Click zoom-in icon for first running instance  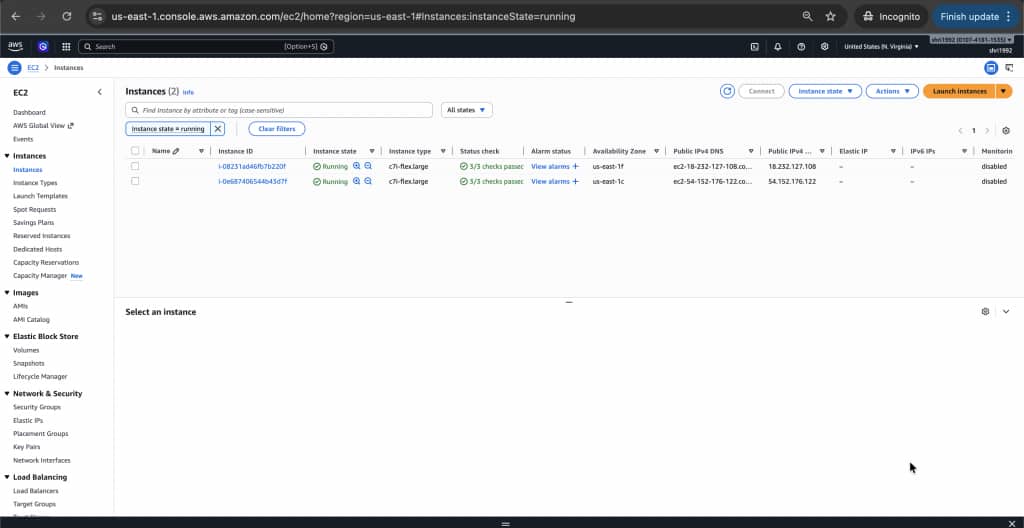coord(357,166)
